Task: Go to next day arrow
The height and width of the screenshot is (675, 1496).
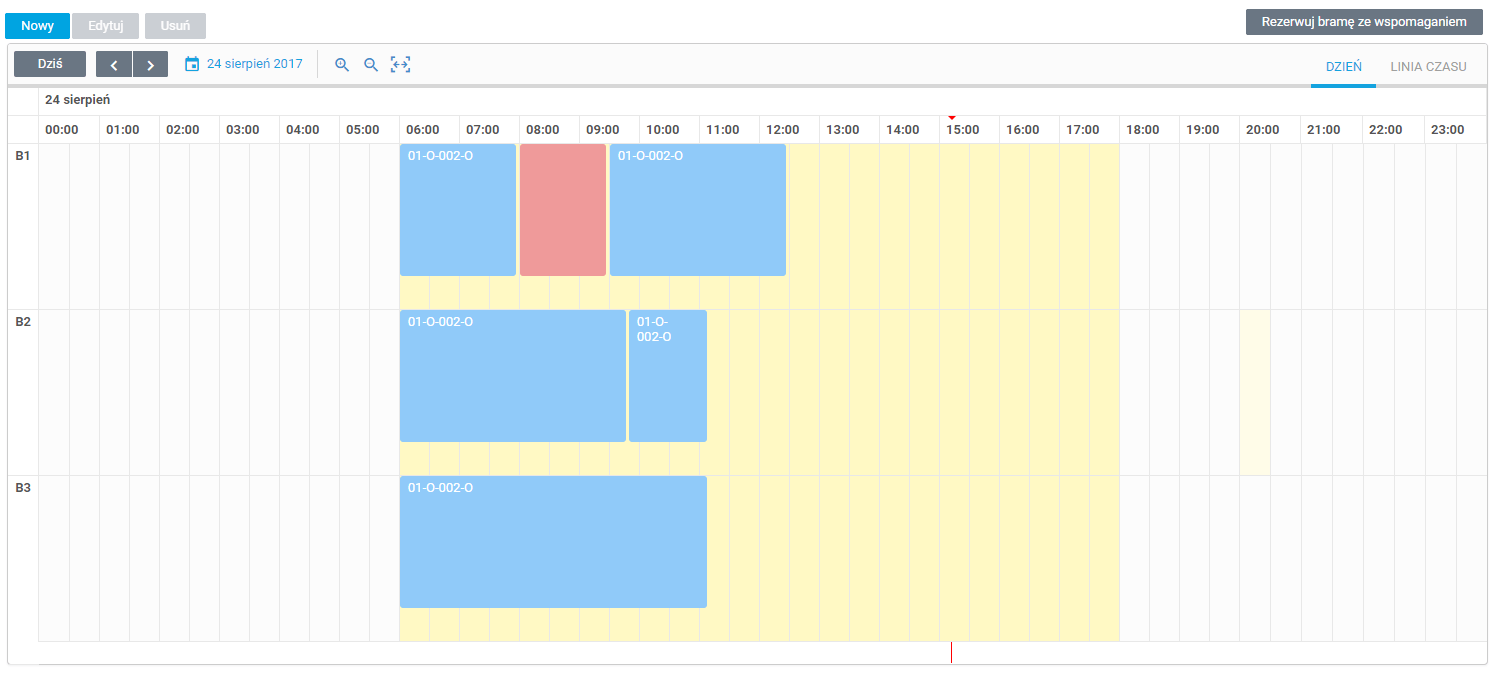Action: pos(150,65)
